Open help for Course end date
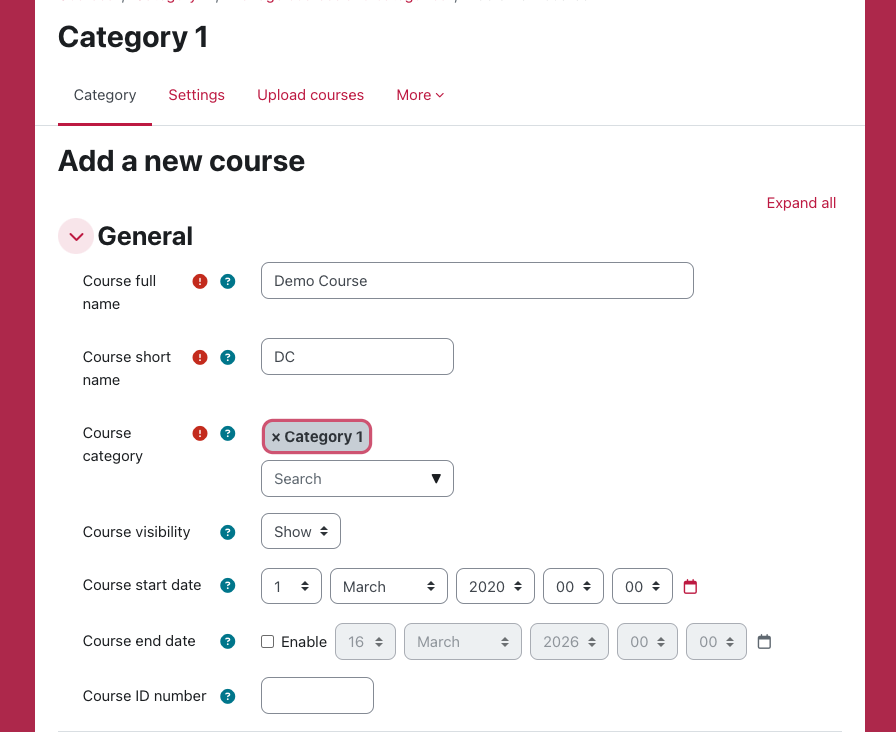 227,641
